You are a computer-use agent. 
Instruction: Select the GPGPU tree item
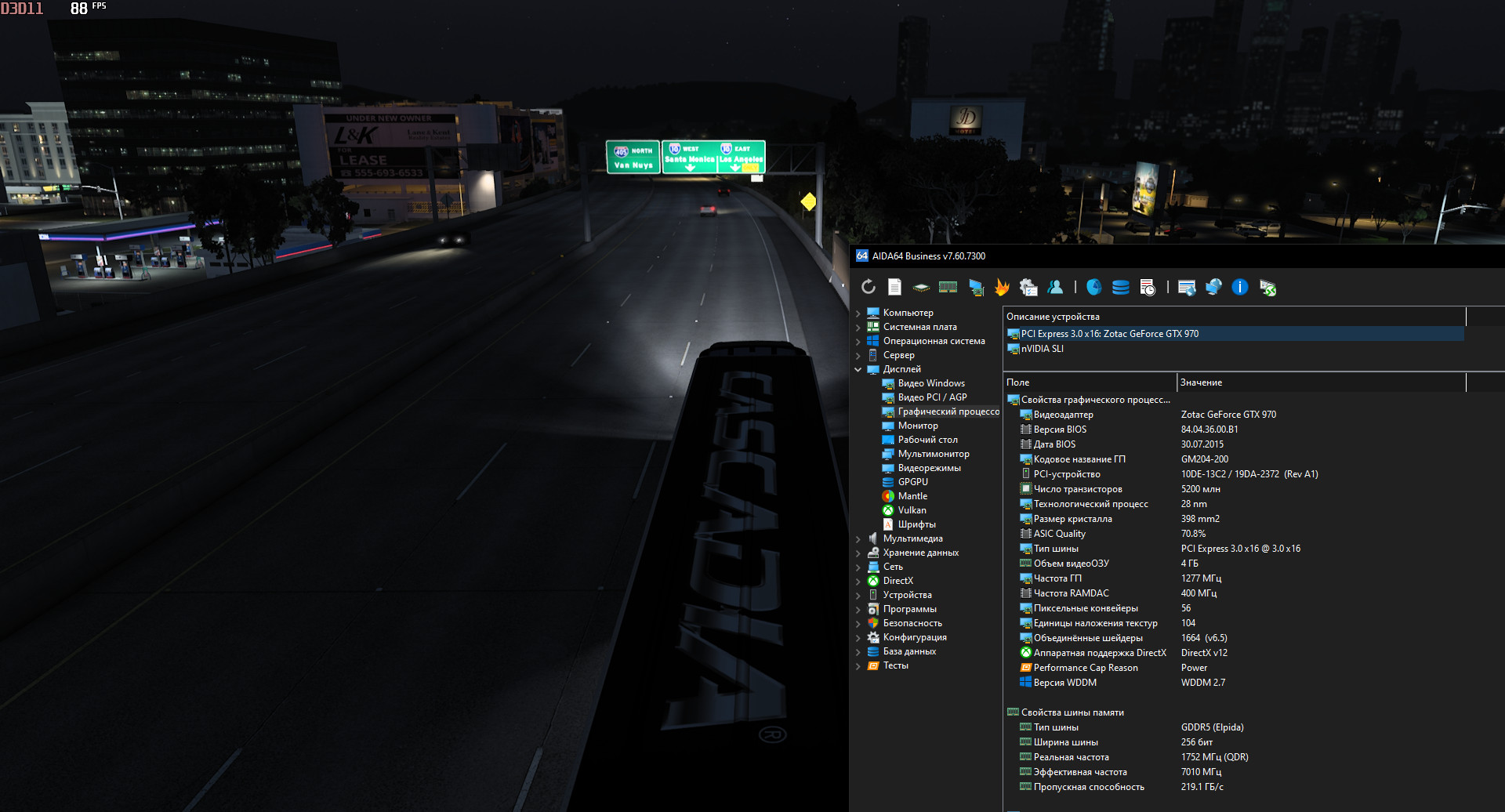[912, 482]
